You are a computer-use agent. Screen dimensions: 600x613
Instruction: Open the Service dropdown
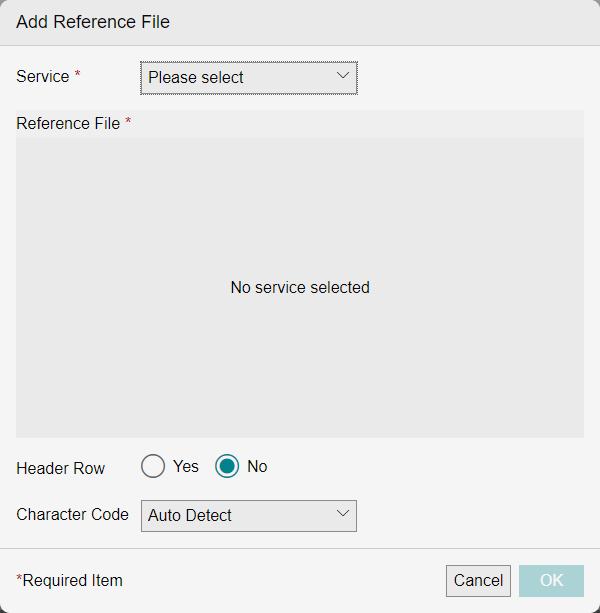[x=248, y=77]
